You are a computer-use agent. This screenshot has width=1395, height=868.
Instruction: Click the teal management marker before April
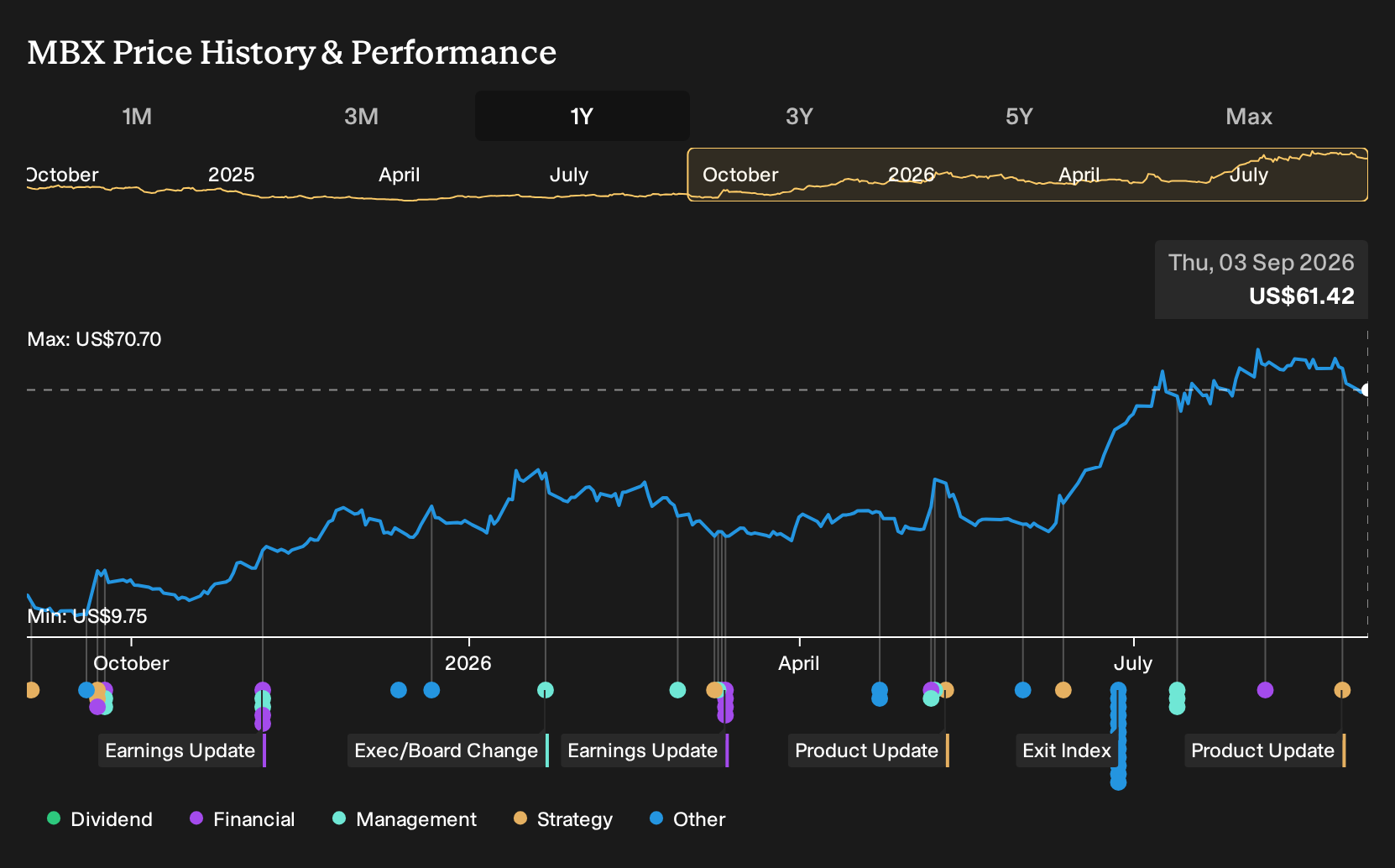coord(677,690)
